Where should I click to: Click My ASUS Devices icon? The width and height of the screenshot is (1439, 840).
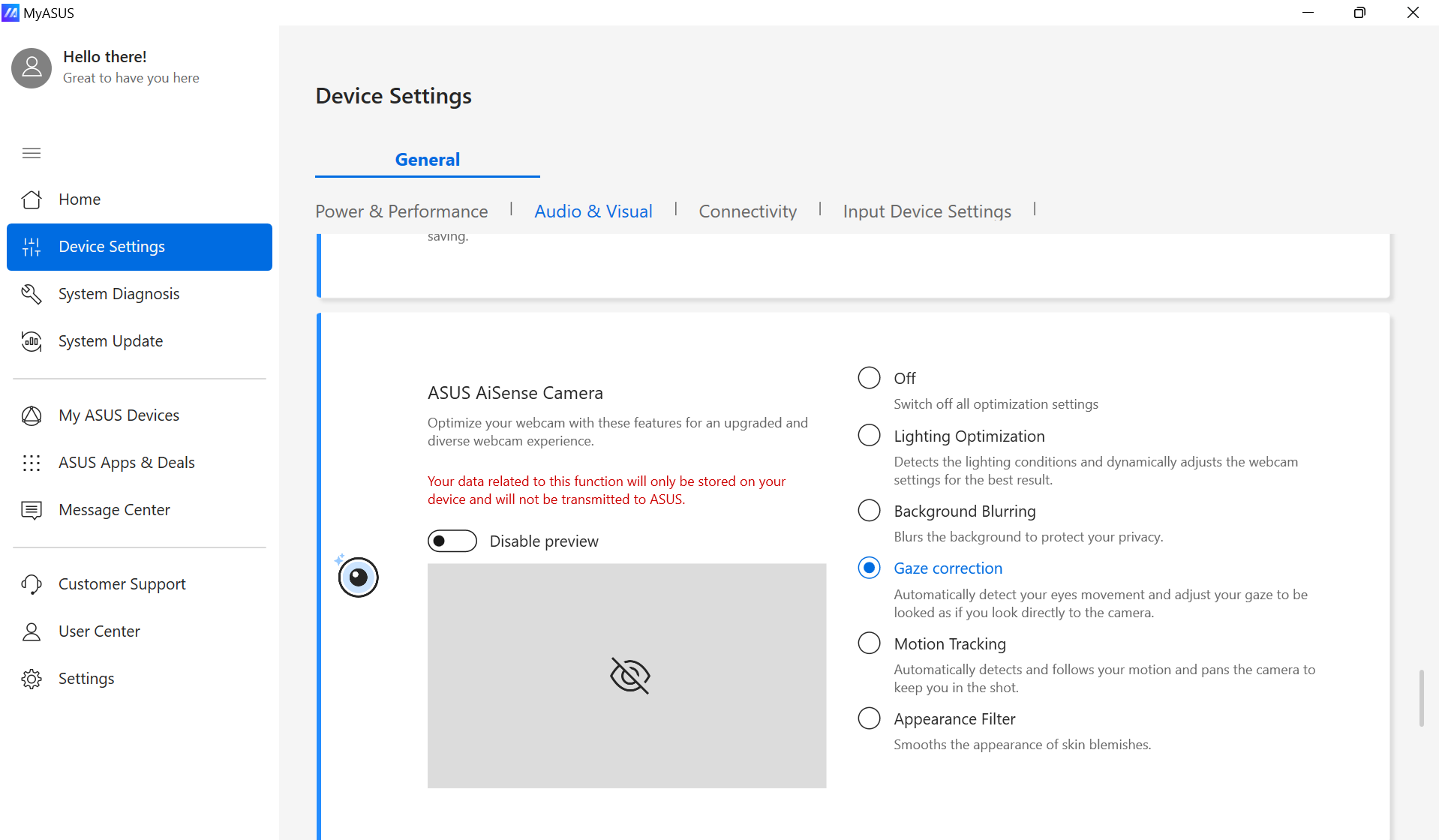pyautogui.click(x=32, y=415)
